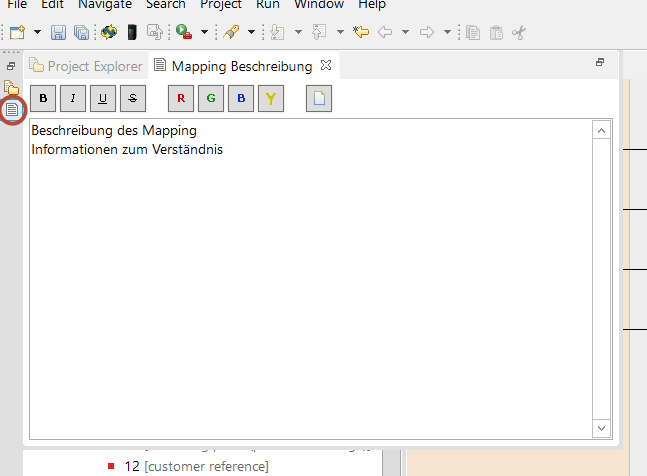Open the Navigate menu

pos(105,4)
